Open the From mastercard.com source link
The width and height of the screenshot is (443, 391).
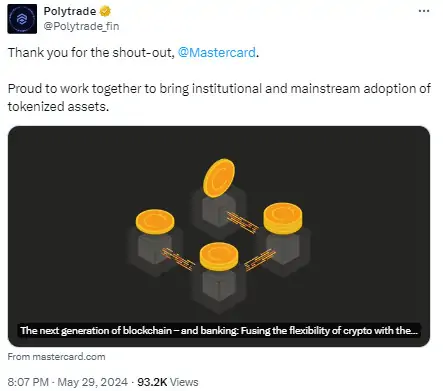56,357
